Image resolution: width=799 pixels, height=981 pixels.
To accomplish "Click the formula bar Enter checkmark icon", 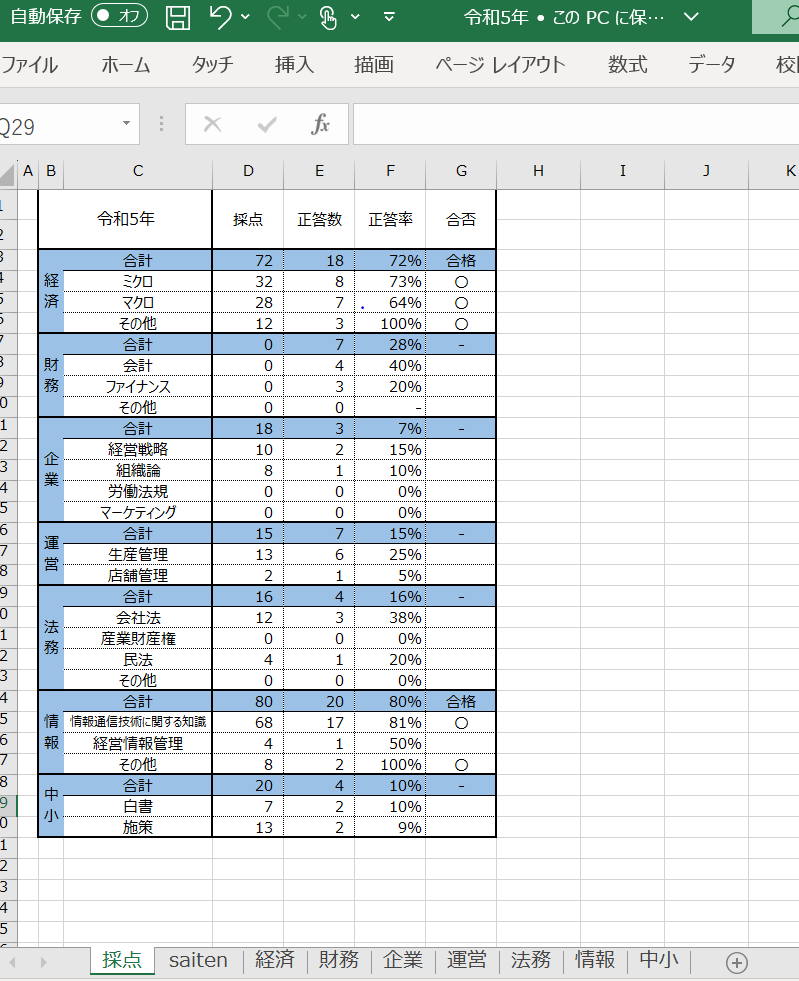I will (x=267, y=125).
